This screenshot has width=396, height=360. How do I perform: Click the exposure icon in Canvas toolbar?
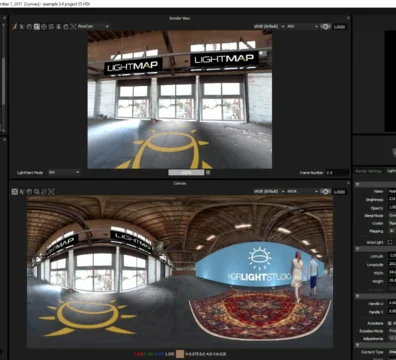[325, 192]
